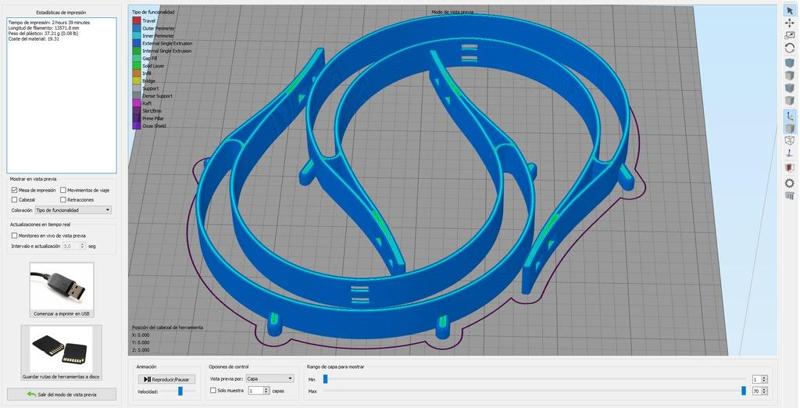Select the normal selection arrow tool
Screen dimensions: 800x408
tap(789, 10)
